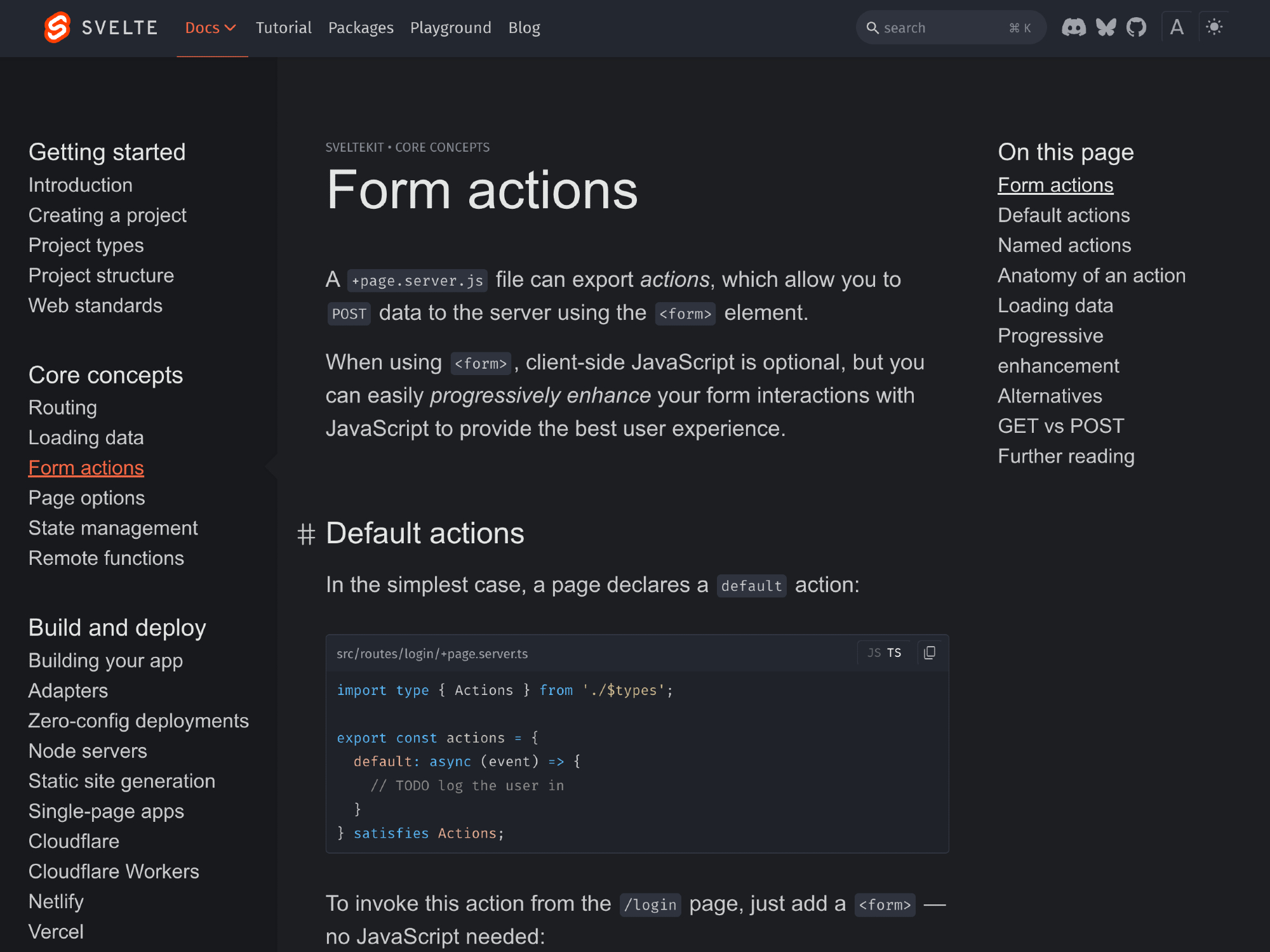Copy code with the clipboard icon

pyautogui.click(x=930, y=652)
